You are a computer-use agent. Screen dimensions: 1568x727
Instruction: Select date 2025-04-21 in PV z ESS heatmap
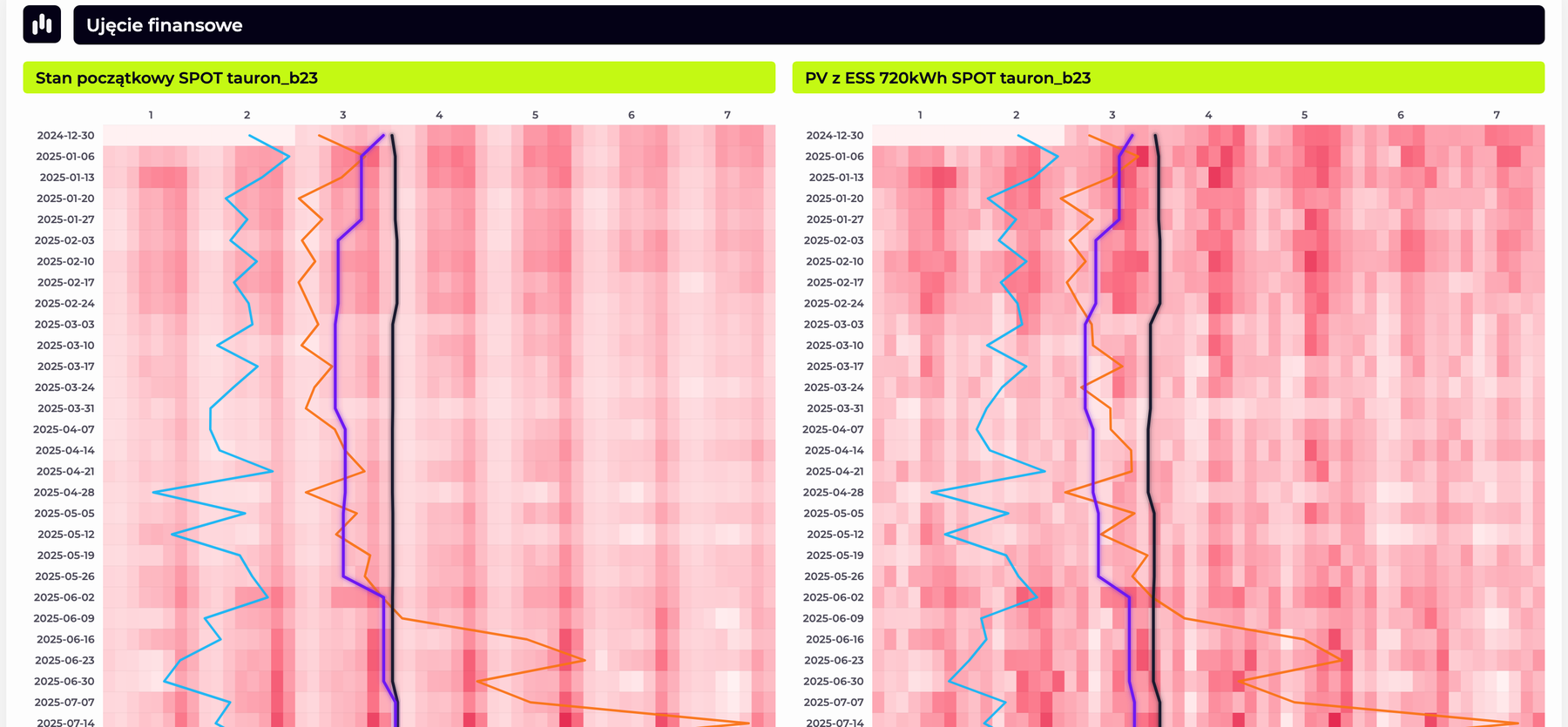(x=835, y=471)
